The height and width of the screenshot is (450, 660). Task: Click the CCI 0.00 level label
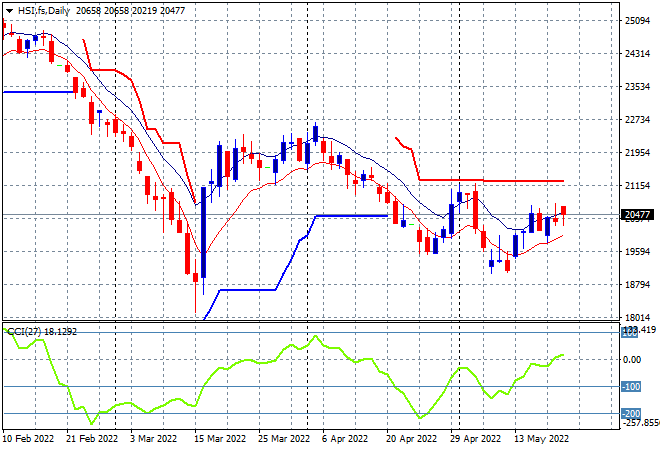point(631,359)
